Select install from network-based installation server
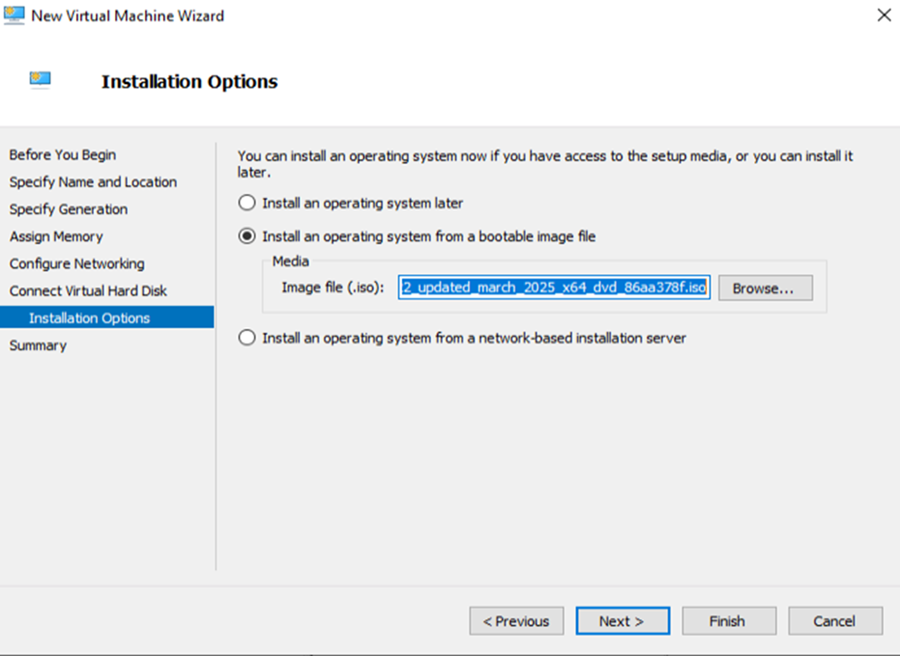Screen dimensions: 900x656 (247, 338)
